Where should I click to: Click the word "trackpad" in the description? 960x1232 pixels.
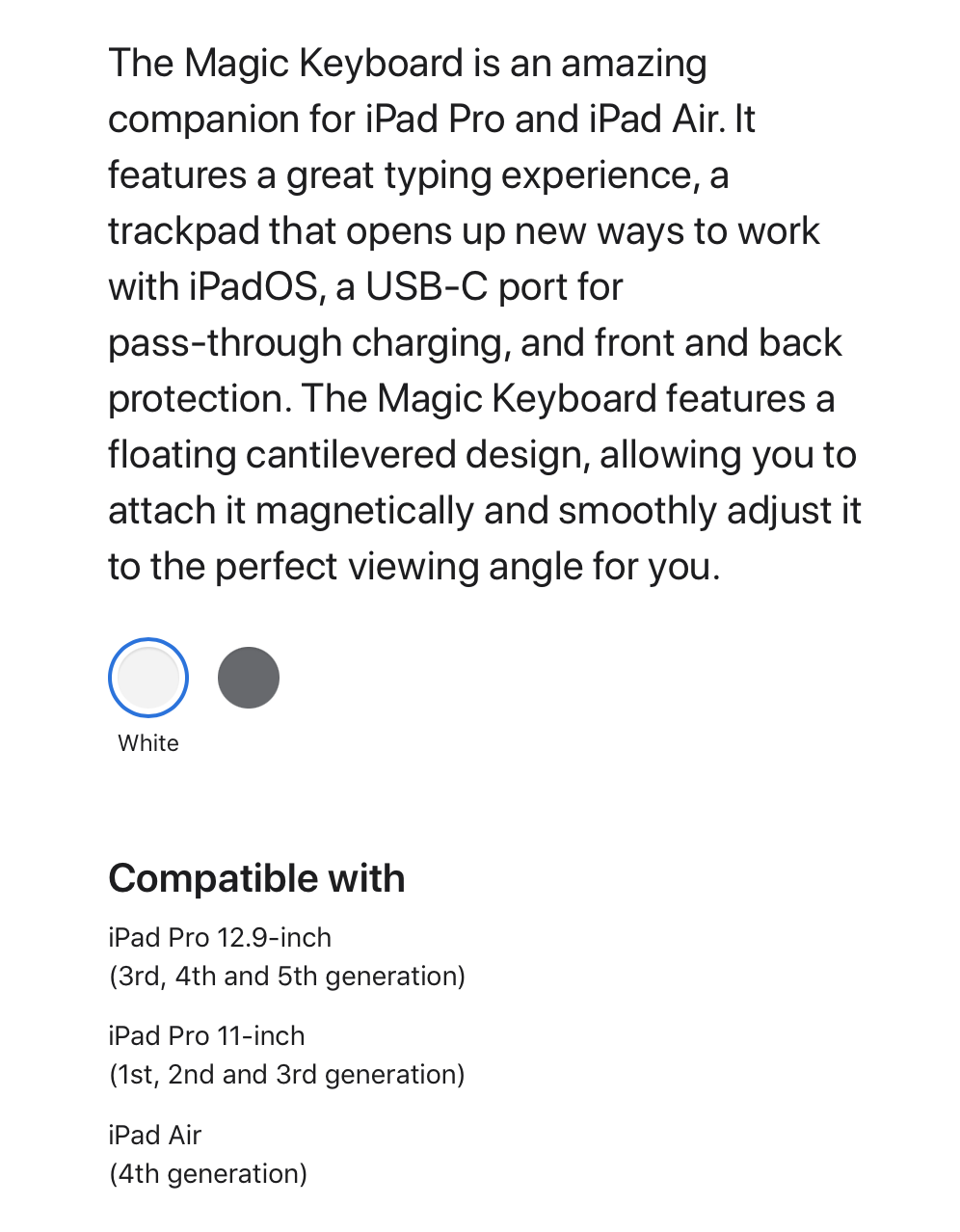184,231
